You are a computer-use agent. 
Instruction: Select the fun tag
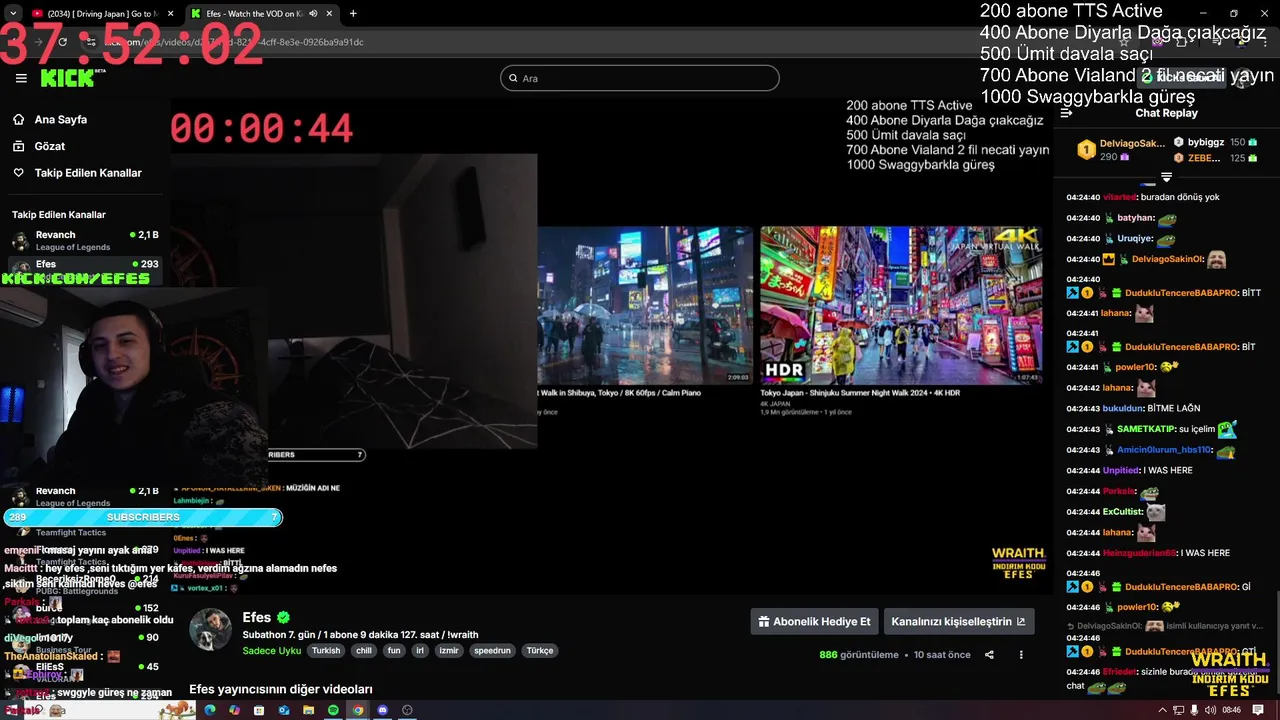(394, 650)
